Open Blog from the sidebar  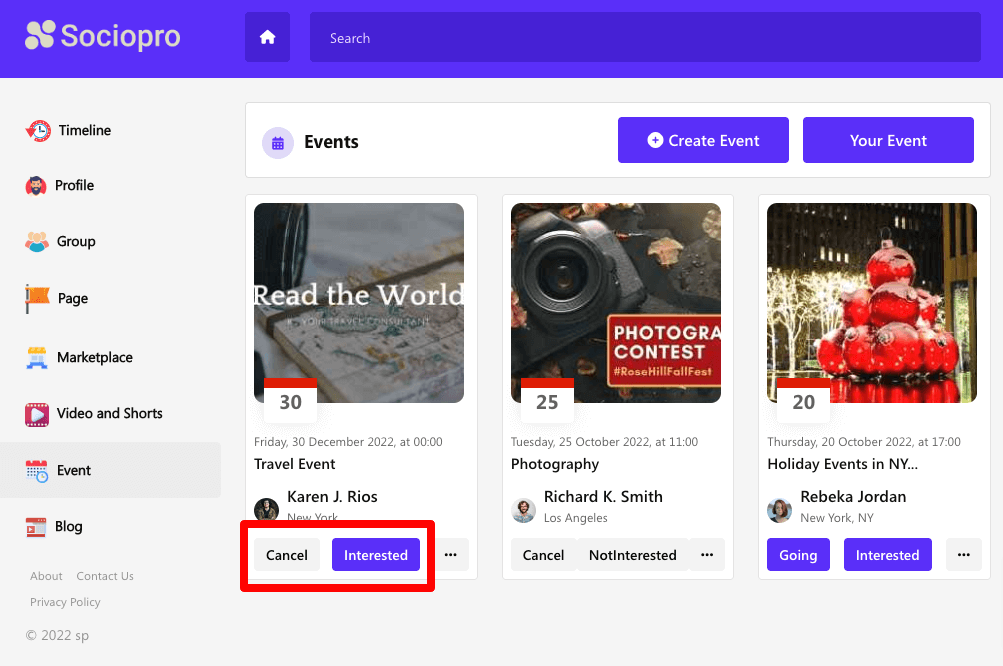(68, 526)
